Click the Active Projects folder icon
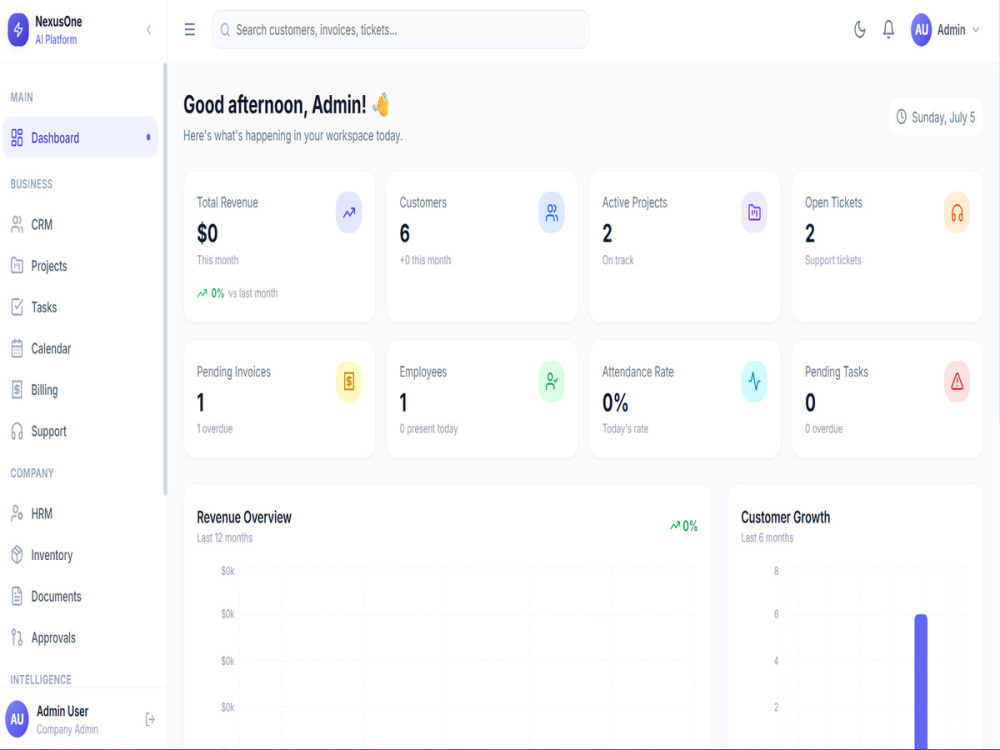 (754, 212)
